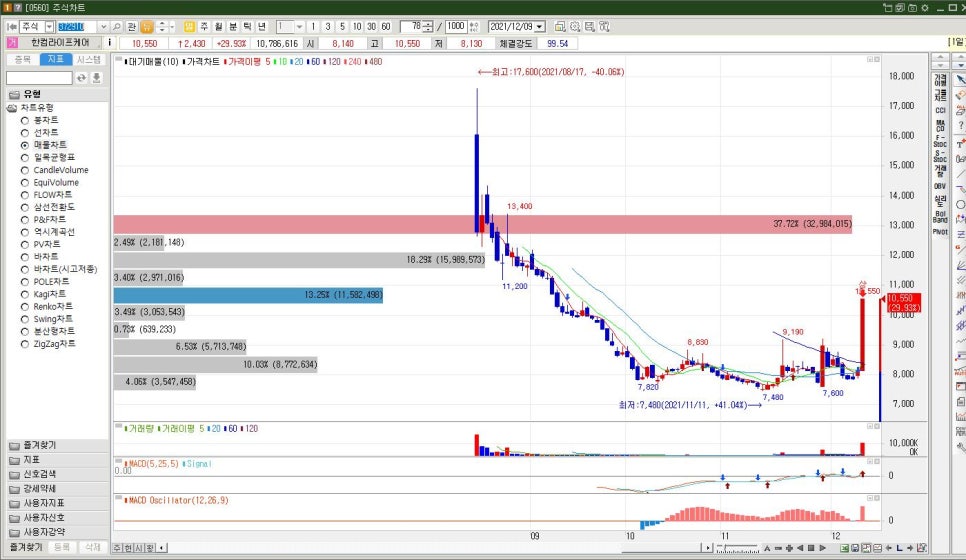The height and width of the screenshot is (560, 966).
Task: Click the save diskette icon in bottom bar
Action: pyautogui.click(x=855, y=548)
